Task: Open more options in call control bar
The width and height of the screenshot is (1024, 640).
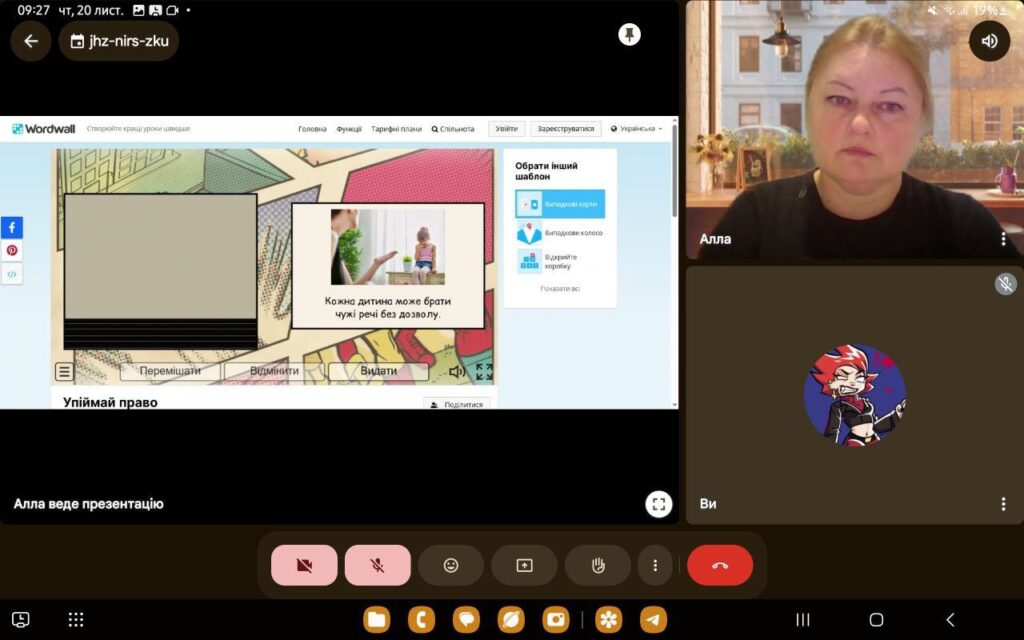Action: point(655,565)
